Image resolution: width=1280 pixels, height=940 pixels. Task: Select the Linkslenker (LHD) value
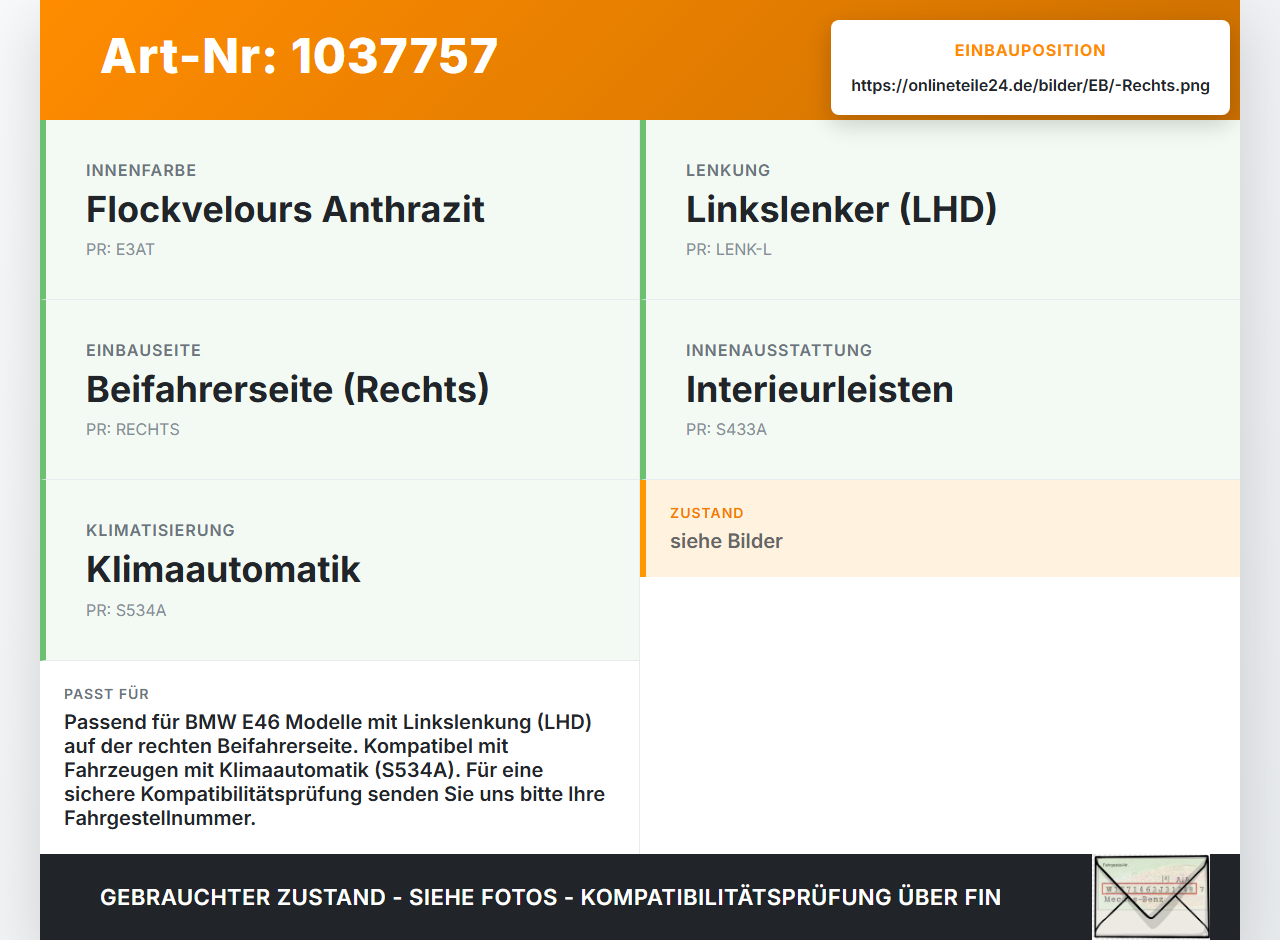click(x=841, y=209)
